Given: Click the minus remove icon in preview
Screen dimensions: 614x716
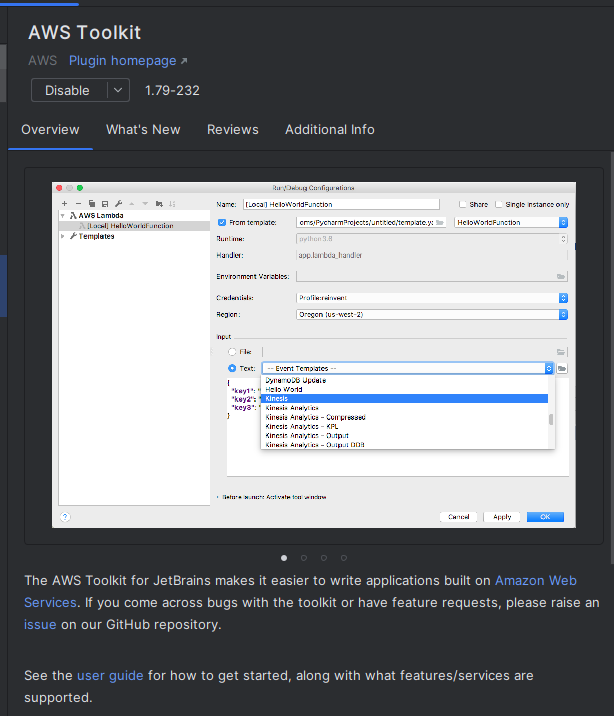Looking at the screenshot, I should [x=79, y=204].
